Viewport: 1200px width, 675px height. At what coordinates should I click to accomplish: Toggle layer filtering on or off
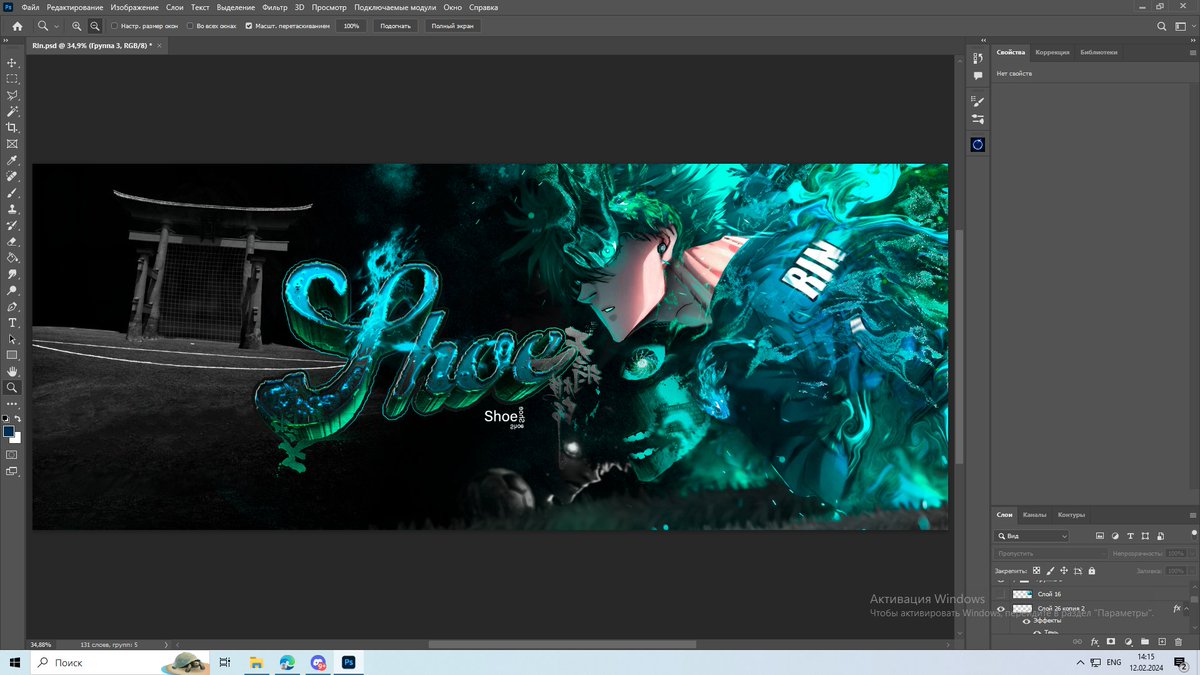tap(1194, 534)
